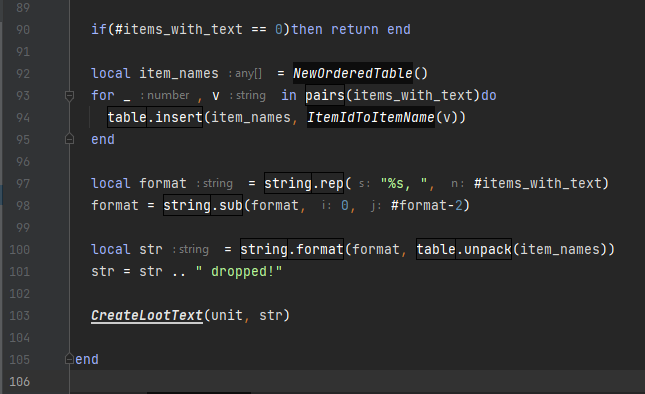Screen dimensions: 645x394
Task: Click line number 90 in the gutter
Action: click(23, 30)
